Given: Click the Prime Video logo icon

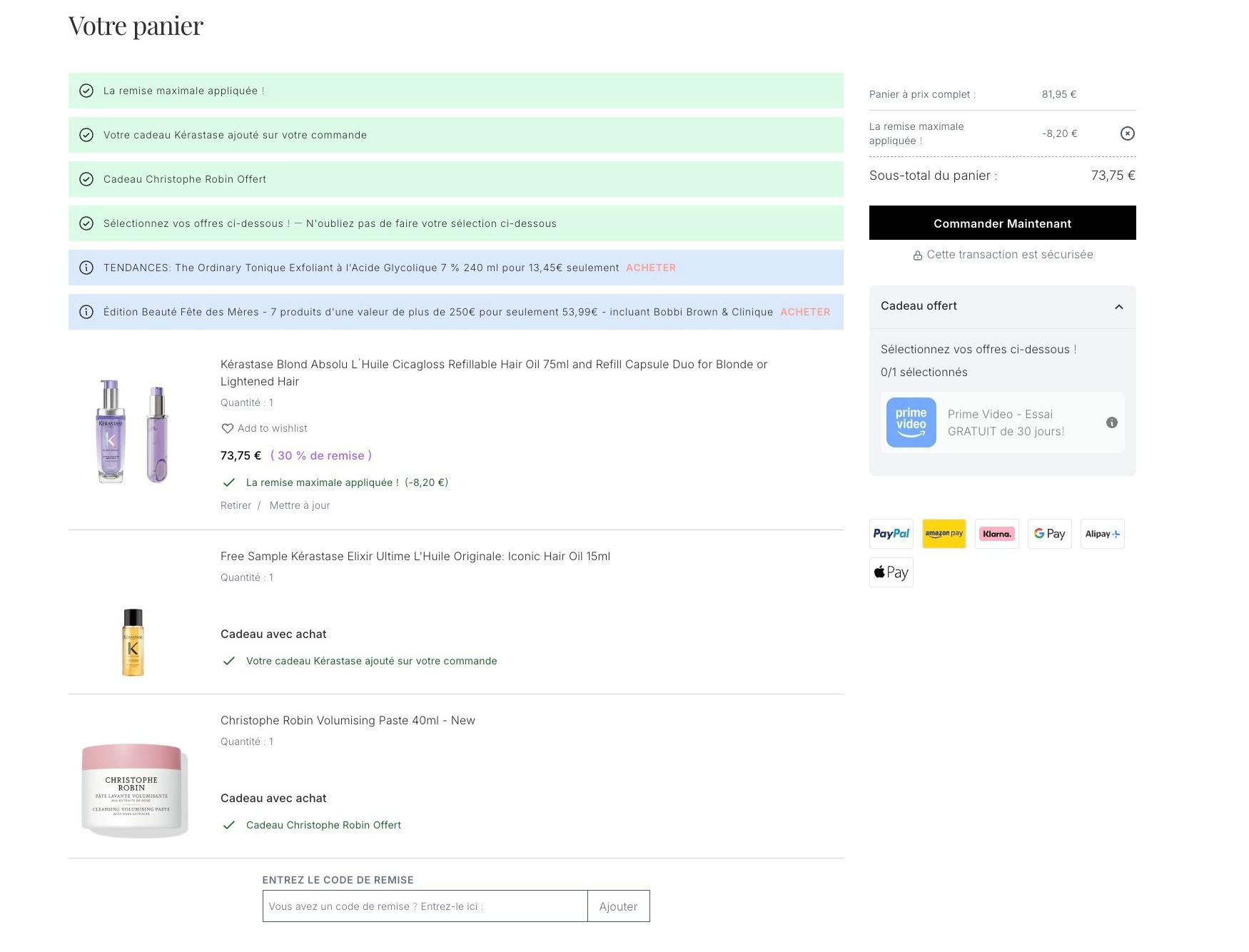Looking at the screenshot, I should click(911, 422).
